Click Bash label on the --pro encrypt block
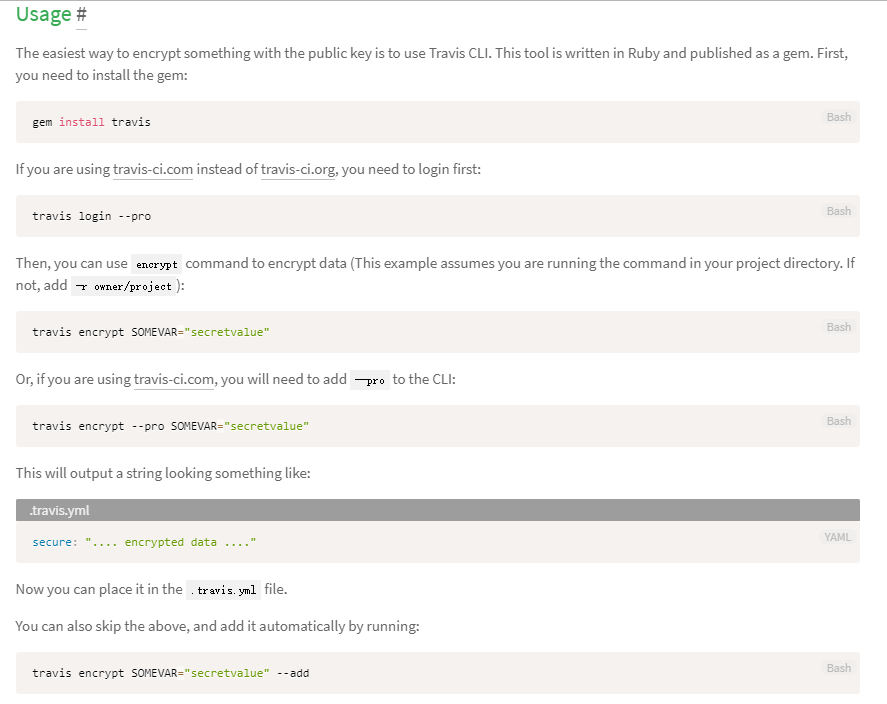The width and height of the screenshot is (887, 704). click(x=838, y=421)
